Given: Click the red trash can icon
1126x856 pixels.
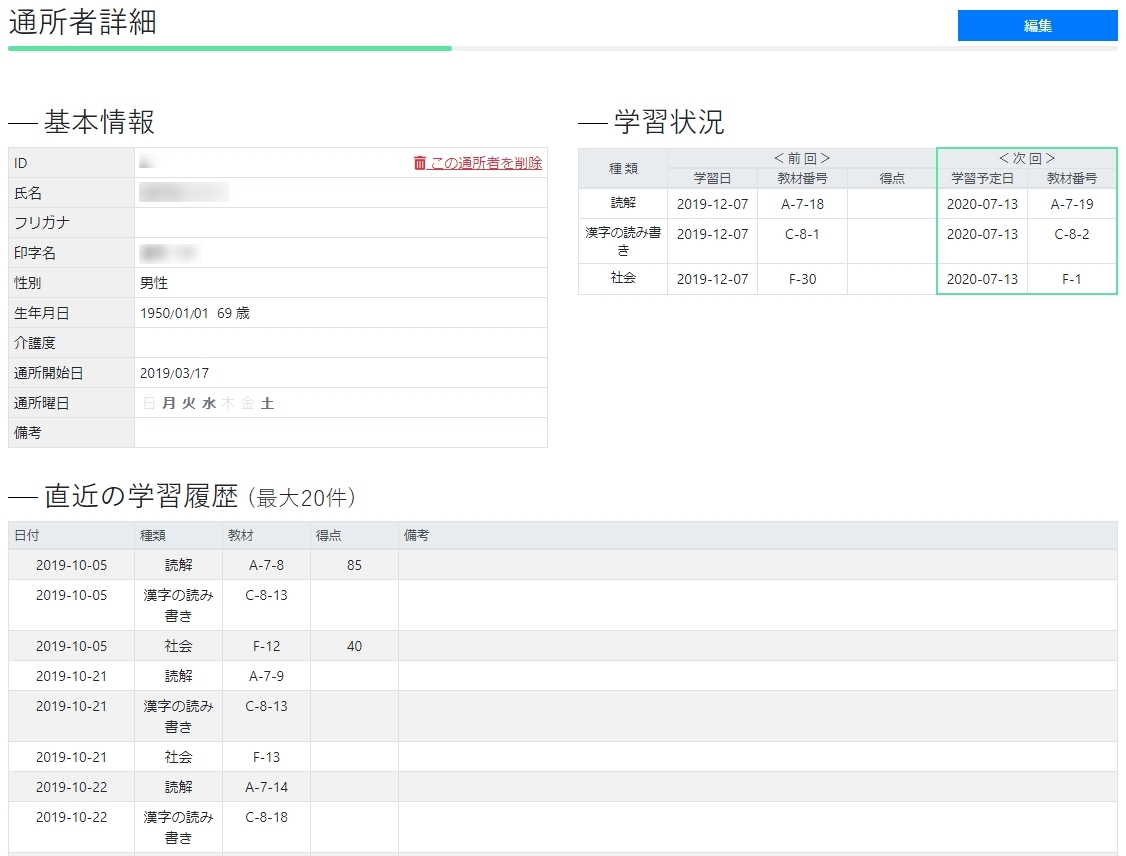Looking at the screenshot, I should 420,163.
